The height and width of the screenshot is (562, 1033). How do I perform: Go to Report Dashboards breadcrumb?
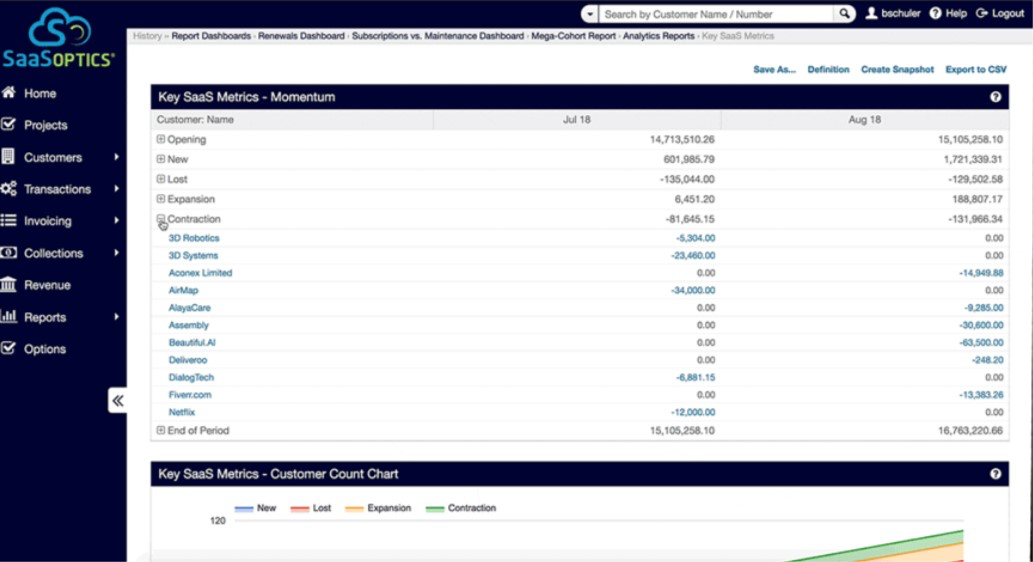(x=211, y=36)
